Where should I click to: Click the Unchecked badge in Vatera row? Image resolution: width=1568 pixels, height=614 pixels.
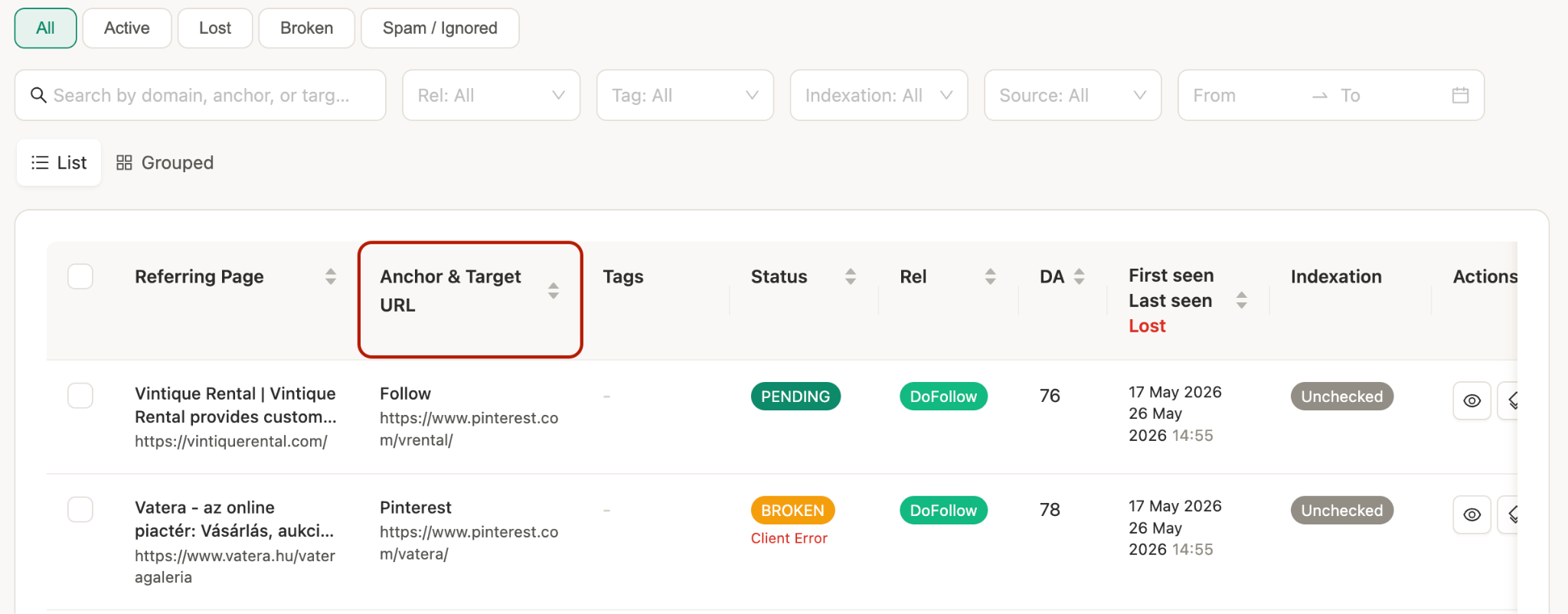[1342, 510]
